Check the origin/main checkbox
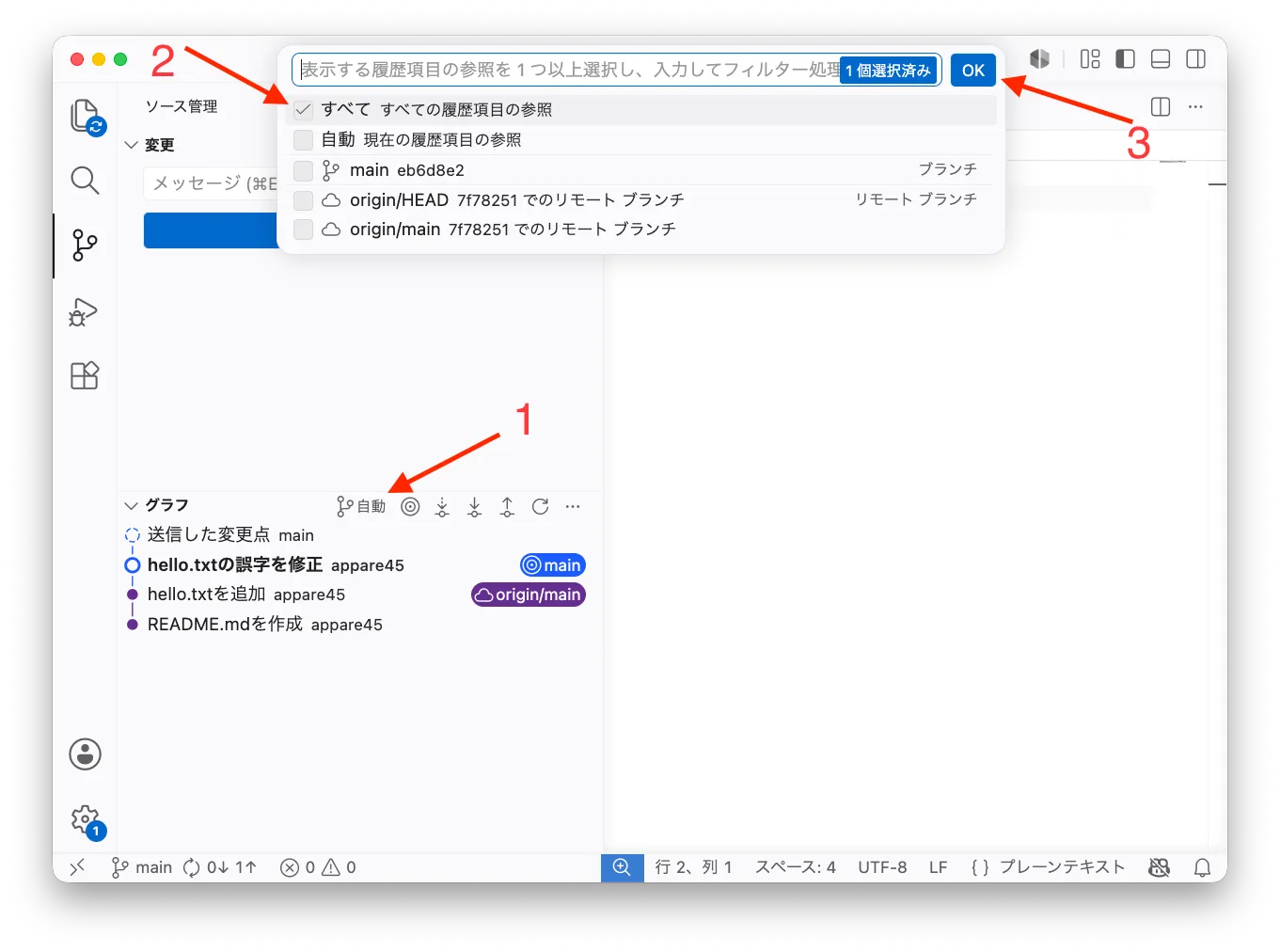 point(303,230)
